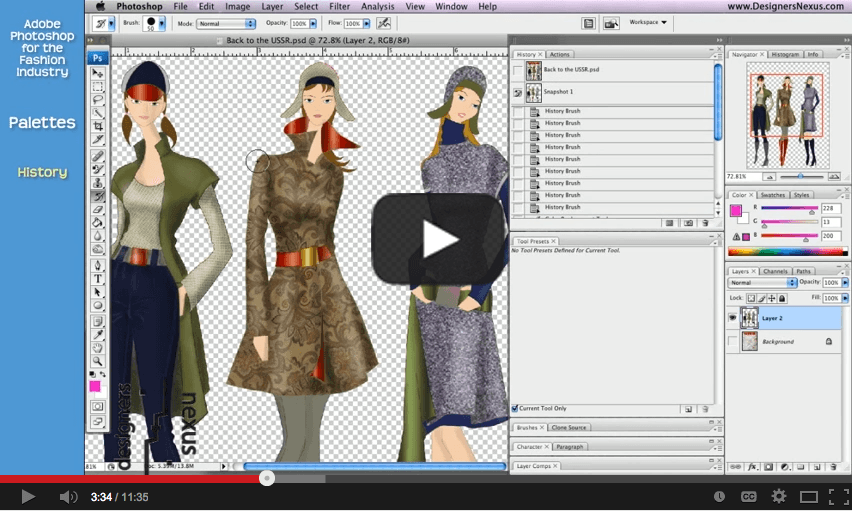Viewport: 852px width, 511px height.
Task: Toggle lock all icon
Action: point(782,298)
